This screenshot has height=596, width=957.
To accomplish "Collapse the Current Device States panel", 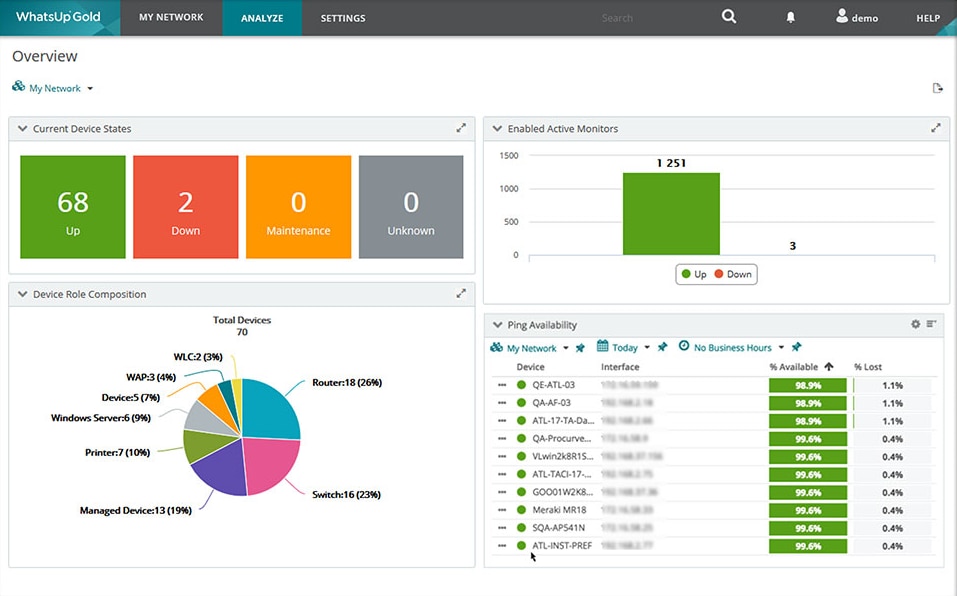I will (23, 128).
